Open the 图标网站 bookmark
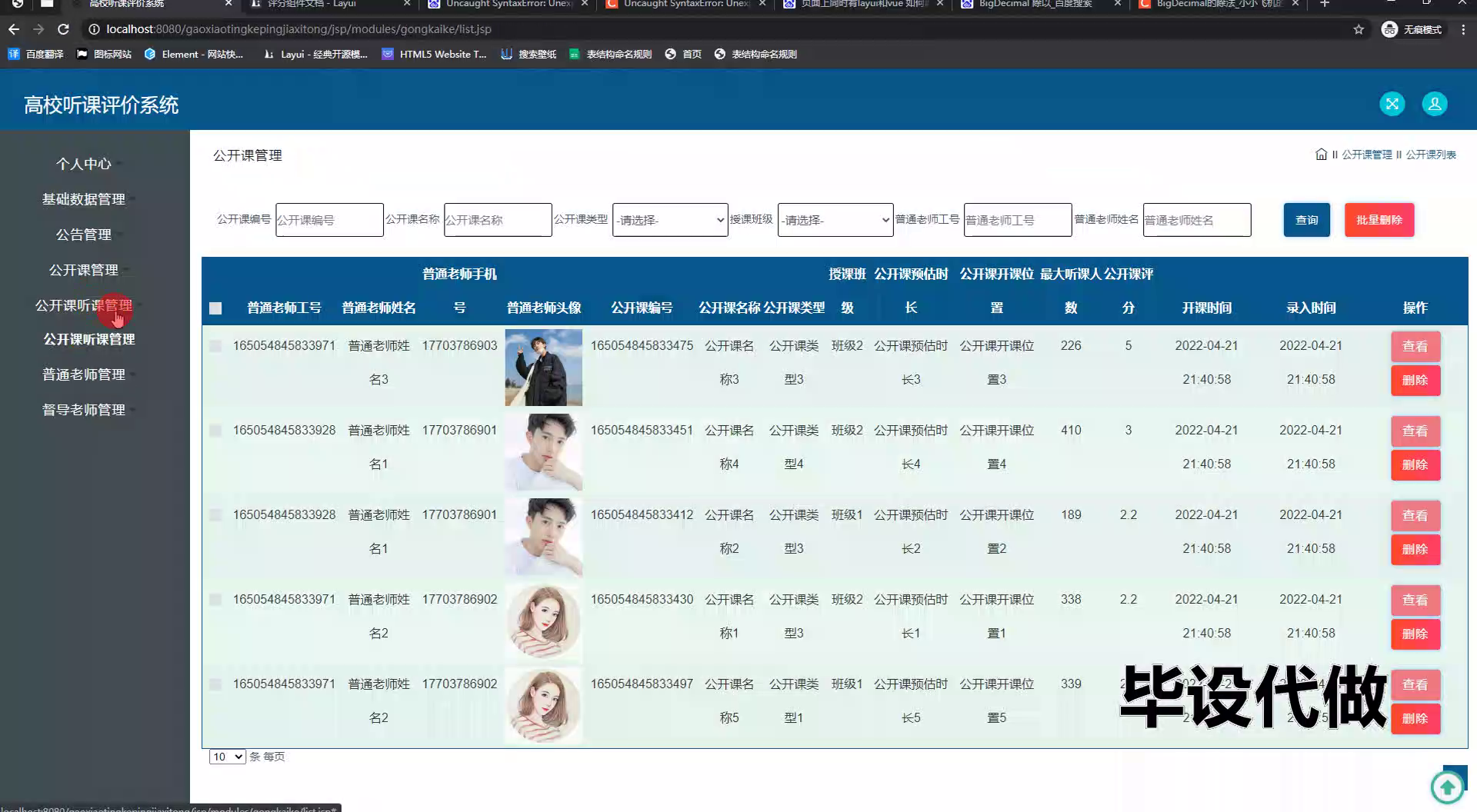This screenshot has height=812, width=1477. [x=104, y=54]
